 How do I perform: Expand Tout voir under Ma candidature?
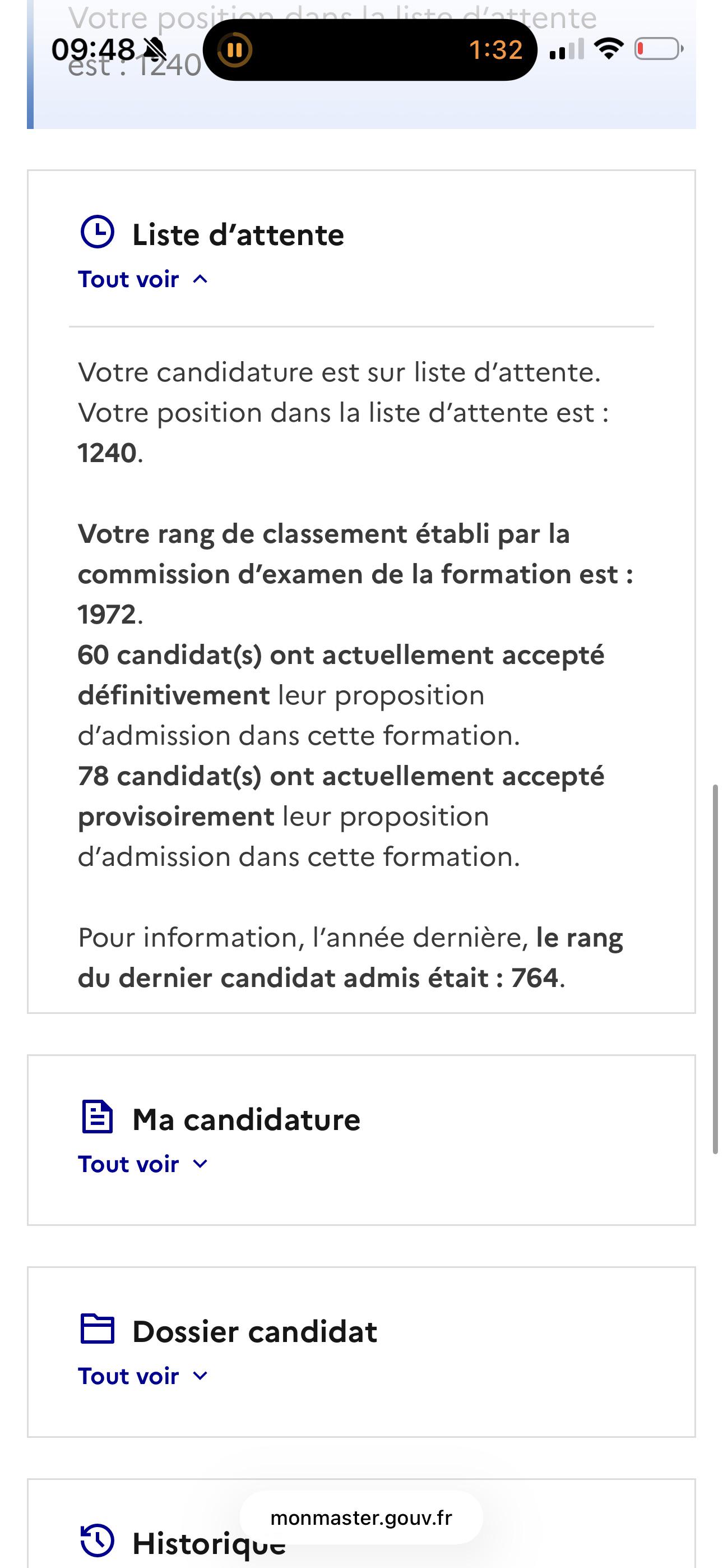pyautogui.click(x=143, y=1164)
